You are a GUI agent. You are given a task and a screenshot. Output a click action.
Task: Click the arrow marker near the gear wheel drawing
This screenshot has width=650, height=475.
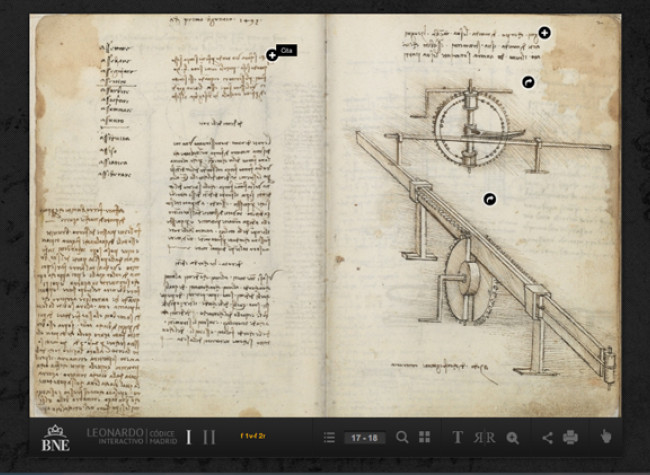pyautogui.click(x=528, y=82)
